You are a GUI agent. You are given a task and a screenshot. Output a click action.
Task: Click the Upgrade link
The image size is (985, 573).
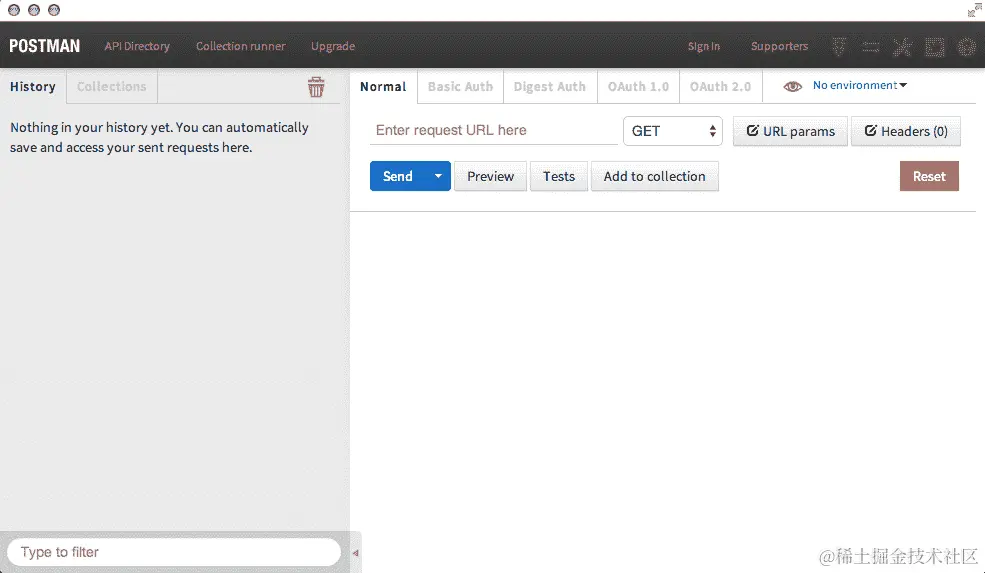(333, 46)
